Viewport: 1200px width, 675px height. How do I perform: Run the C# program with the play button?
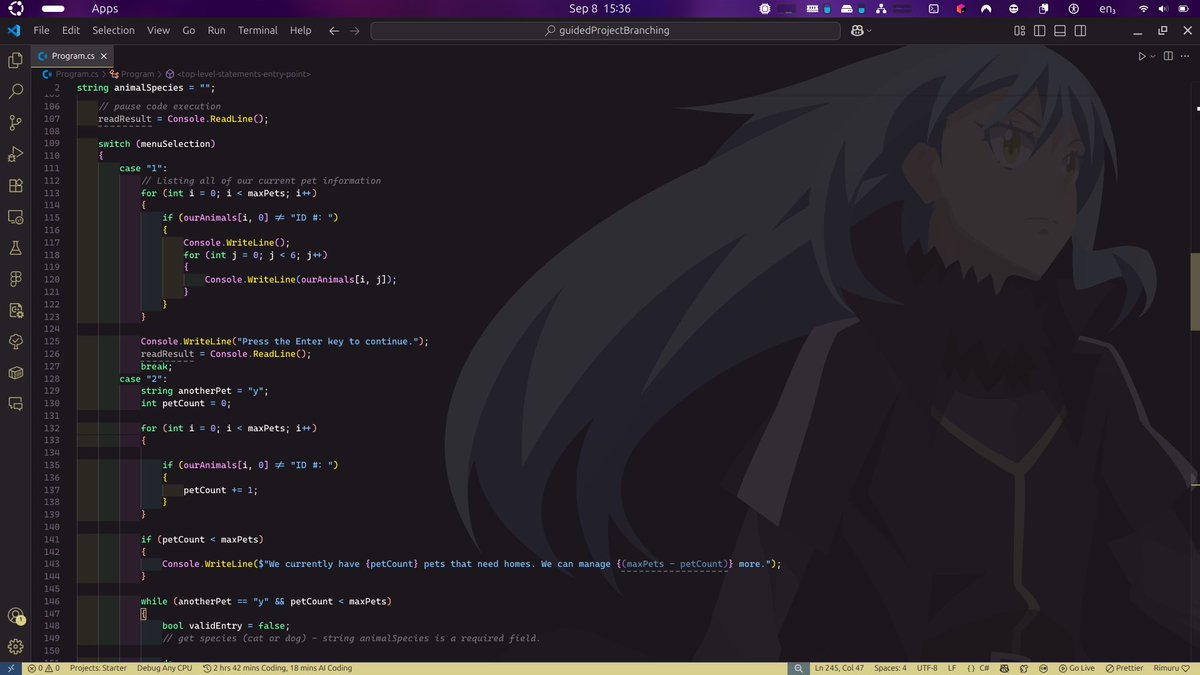click(x=1141, y=56)
